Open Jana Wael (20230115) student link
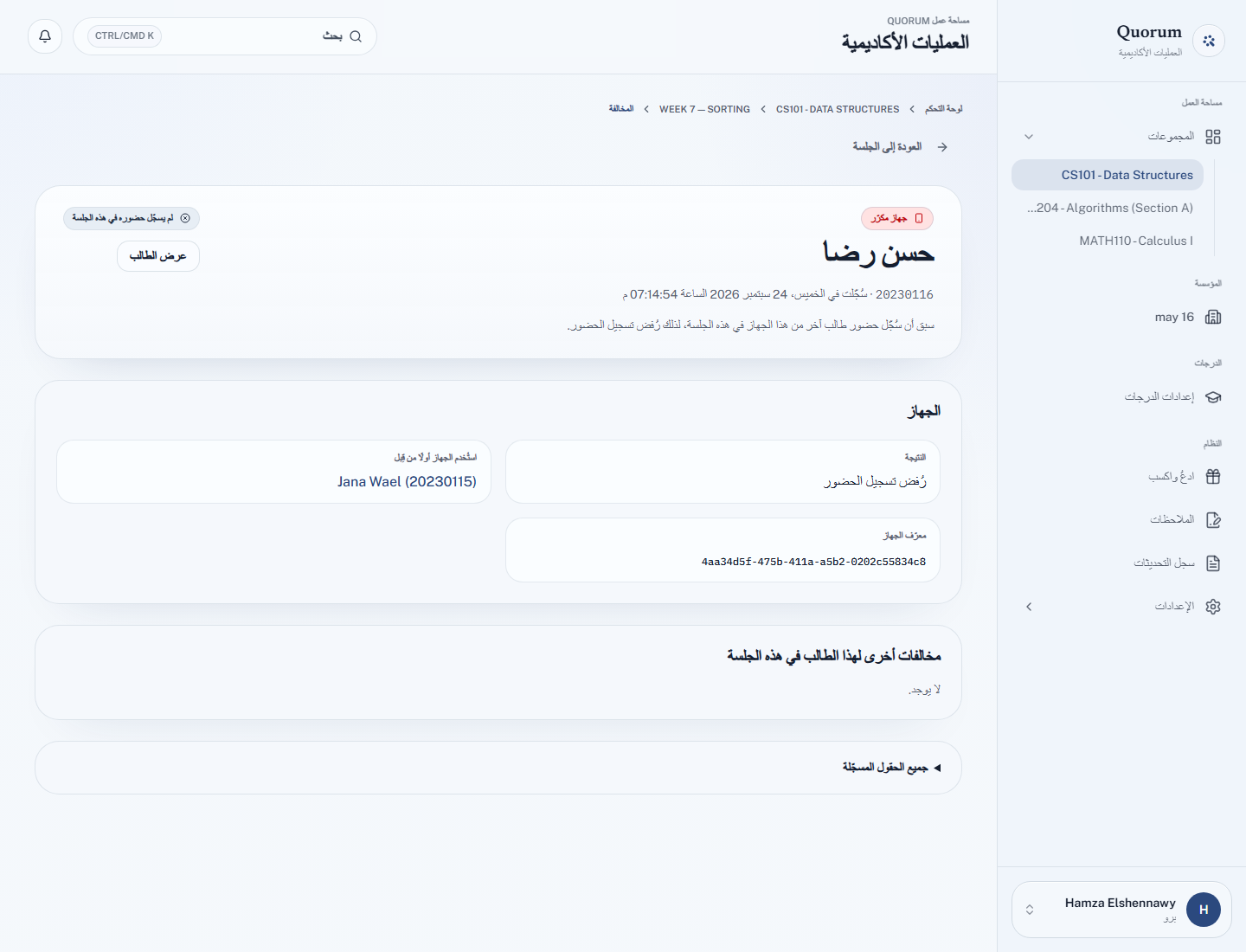Viewport: 1246px width, 952px height. click(x=407, y=482)
